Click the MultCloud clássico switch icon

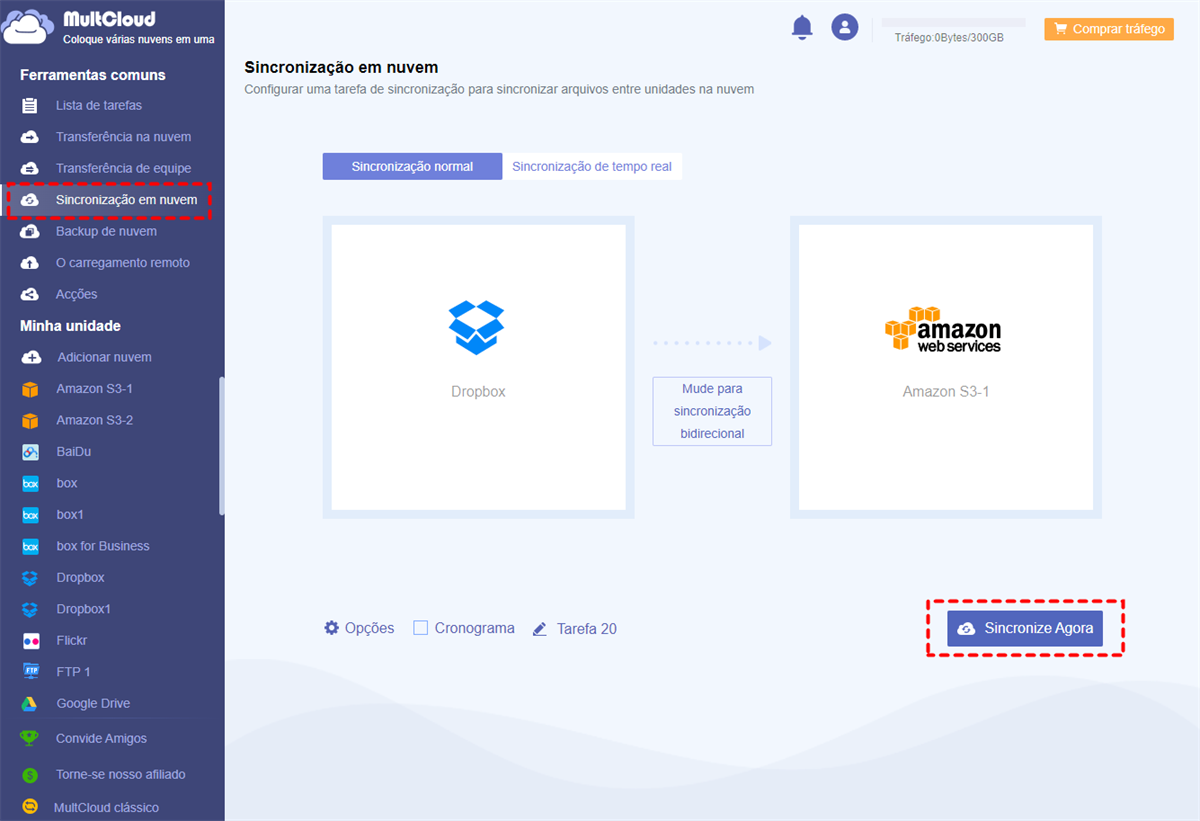[30, 807]
